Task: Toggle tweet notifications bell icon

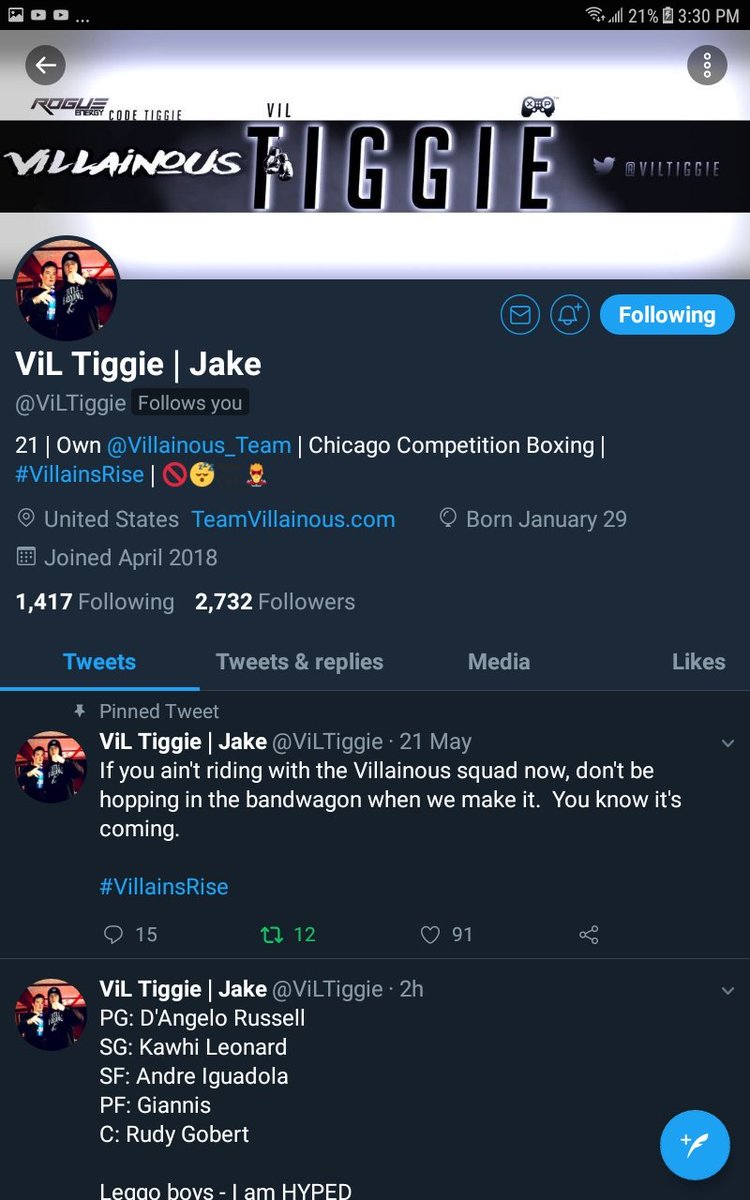Action: (x=571, y=315)
